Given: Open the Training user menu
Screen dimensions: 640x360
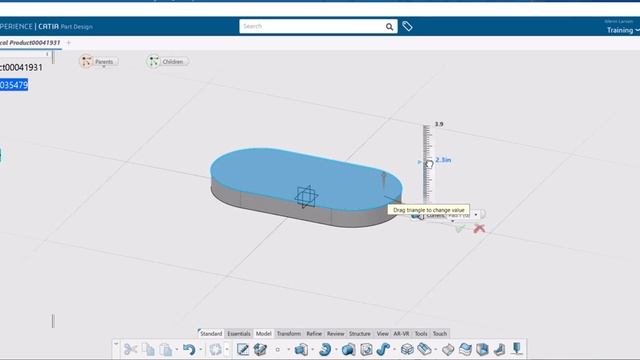Looking at the screenshot, I should point(622,30).
